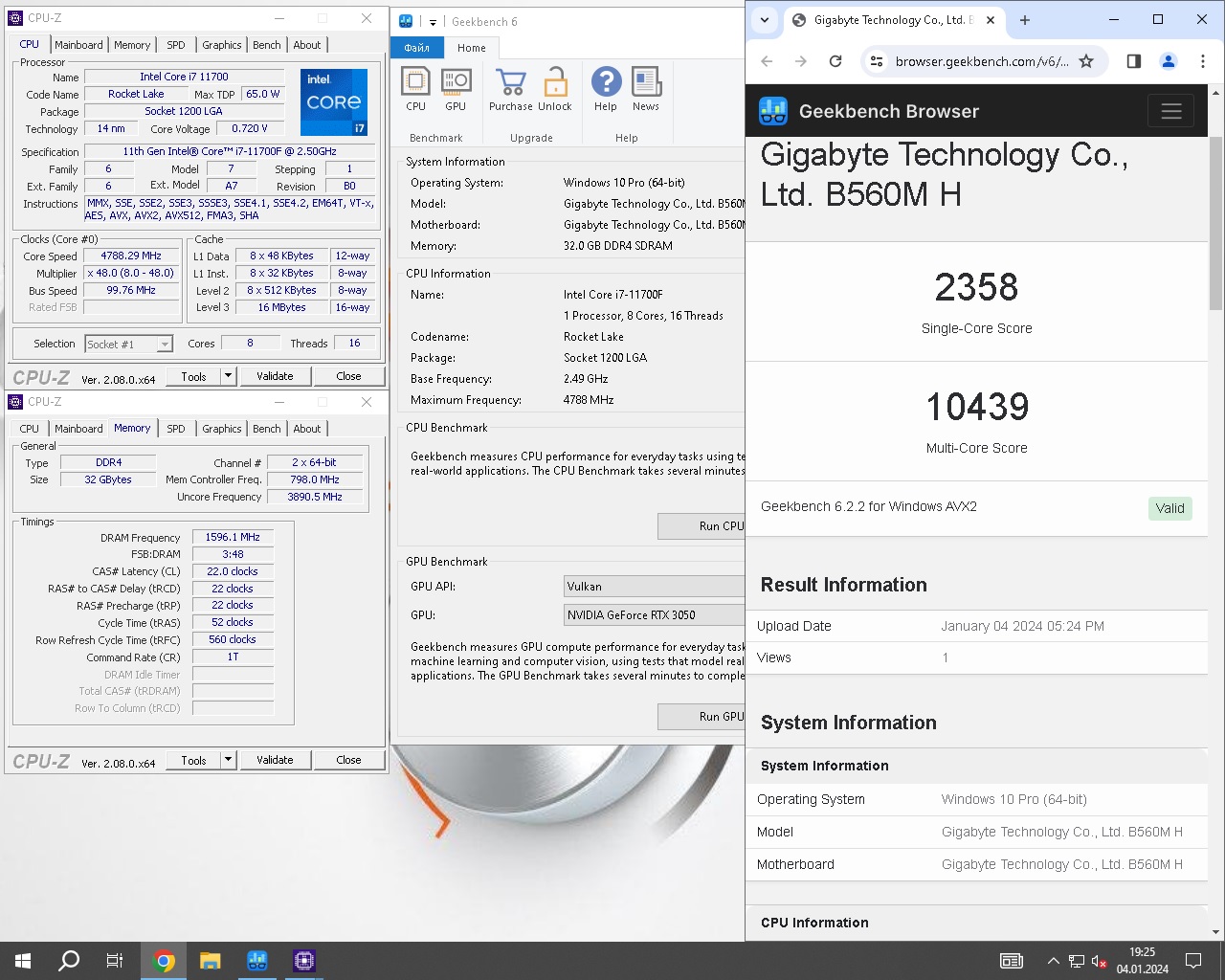The image size is (1225, 980).
Task: Open the Purchase cart icon in Geekbench
Action: (511, 89)
